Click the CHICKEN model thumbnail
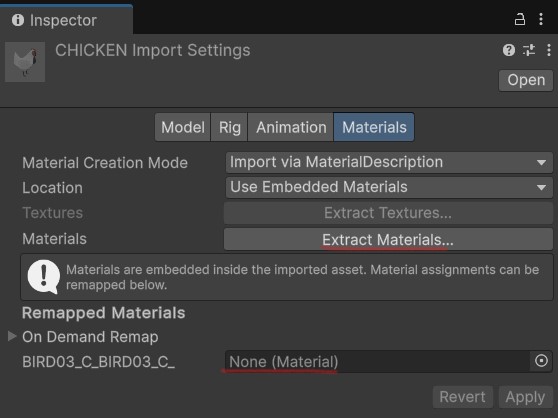 [x=25, y=62]
